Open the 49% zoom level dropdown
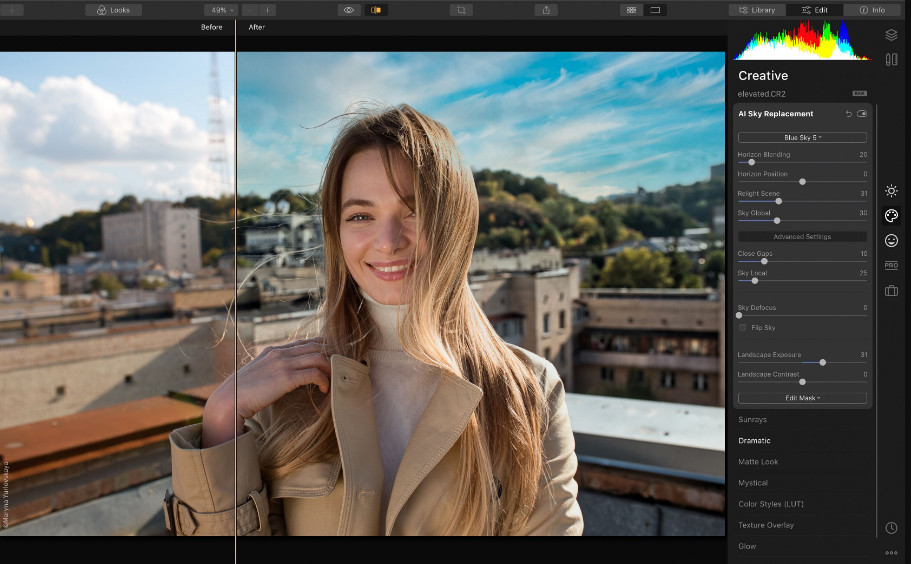911x564 pixels. pyautogui.click(x=221, y=10)
